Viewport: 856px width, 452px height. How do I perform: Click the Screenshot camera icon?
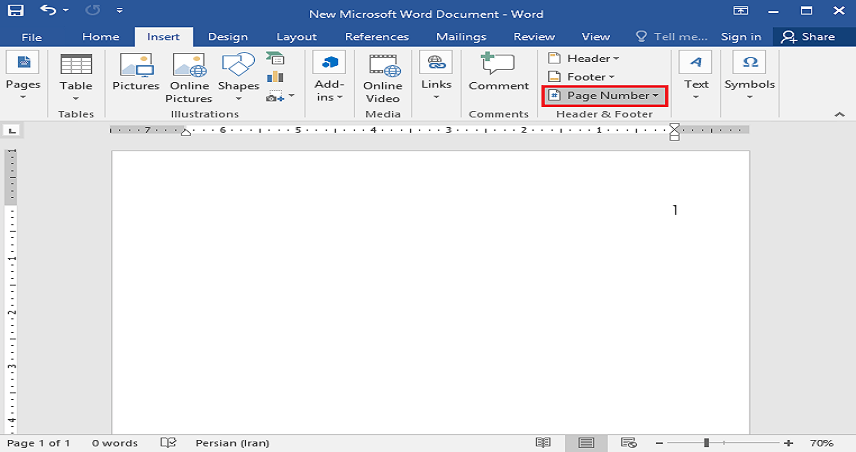[x=276, y=97]
